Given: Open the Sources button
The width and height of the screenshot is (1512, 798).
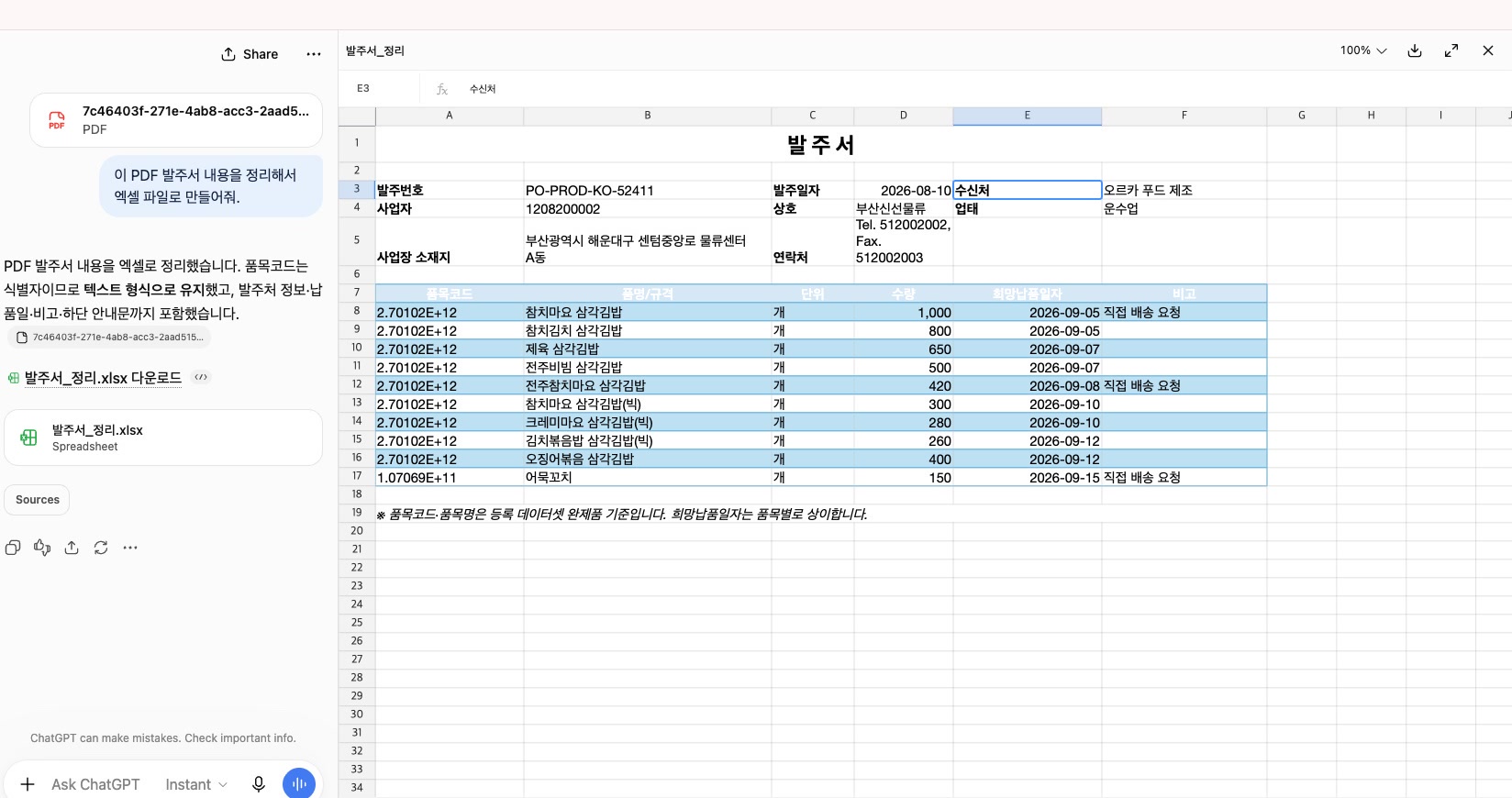Looking at the screenshot, I should point(38,500).
